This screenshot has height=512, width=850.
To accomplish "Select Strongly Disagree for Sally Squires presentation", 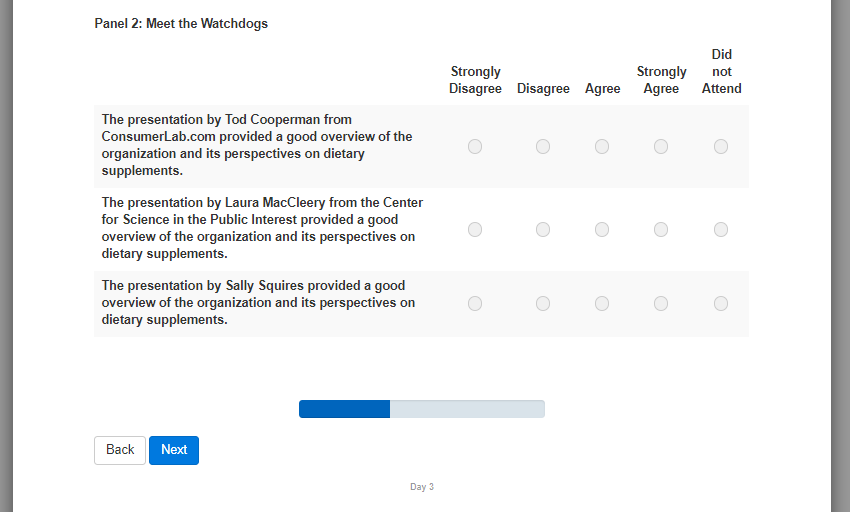I will click(475, 303).
